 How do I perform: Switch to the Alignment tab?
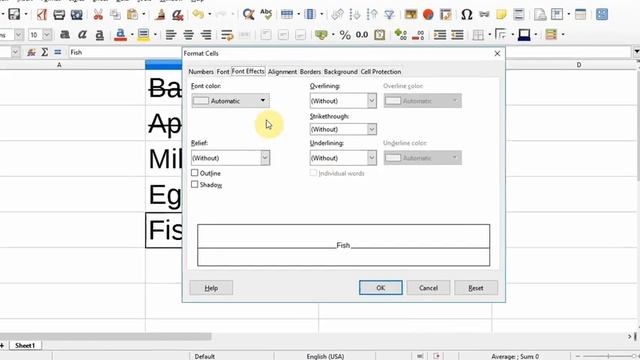click(282, 71)
